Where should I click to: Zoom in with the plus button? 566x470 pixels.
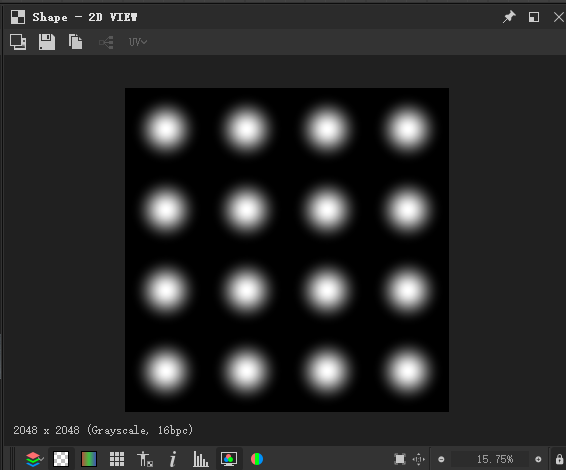pyautogui.click(x=538, y=460)
